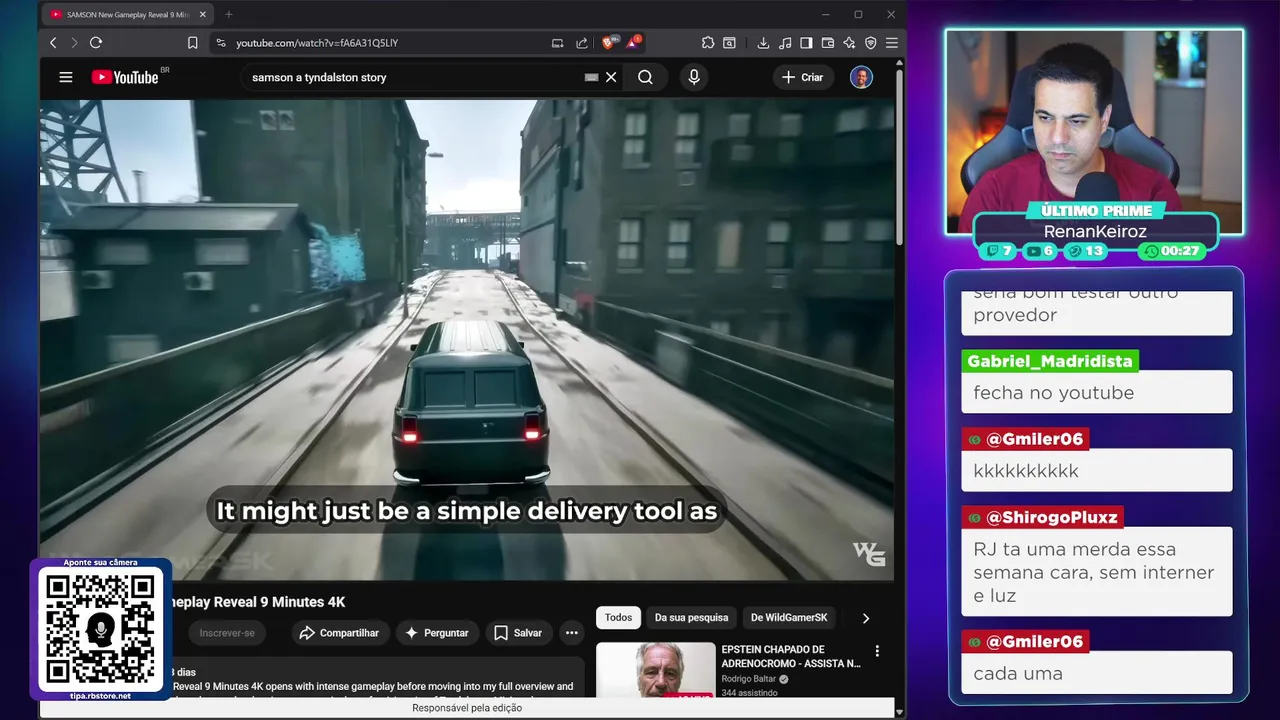This screenshot has width=1280, height=720.
Task: Start voice search with the microphone
Action: (x=694, y=77)
